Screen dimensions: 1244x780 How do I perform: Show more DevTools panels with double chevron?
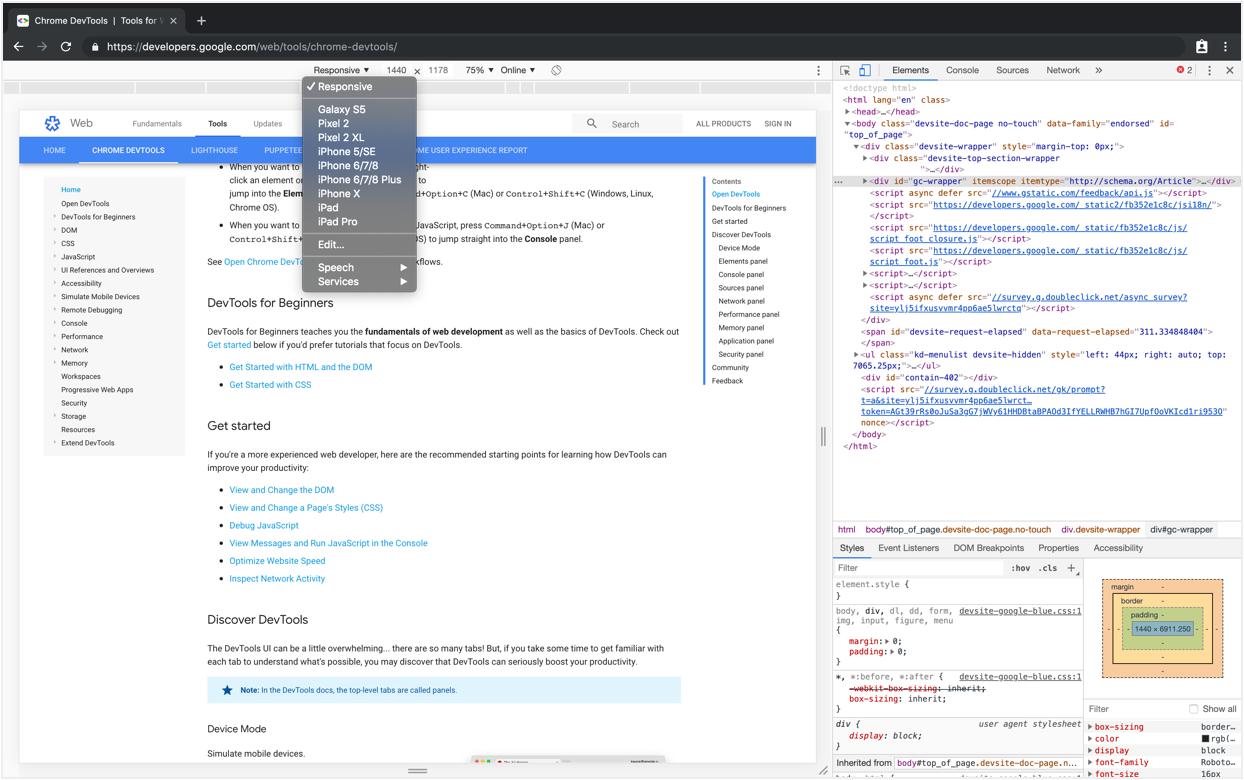coord(1098,71)
